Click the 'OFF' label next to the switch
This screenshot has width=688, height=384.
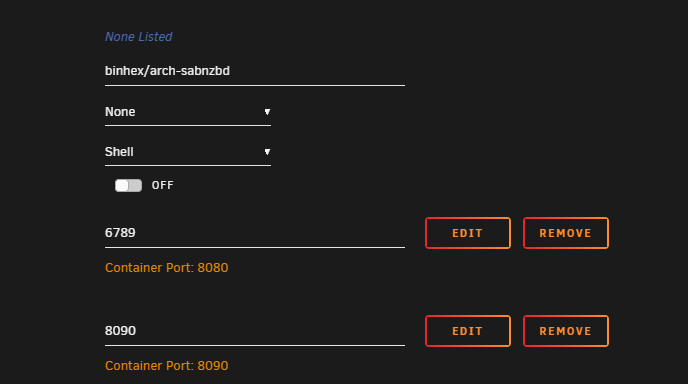tap(162, 186)
